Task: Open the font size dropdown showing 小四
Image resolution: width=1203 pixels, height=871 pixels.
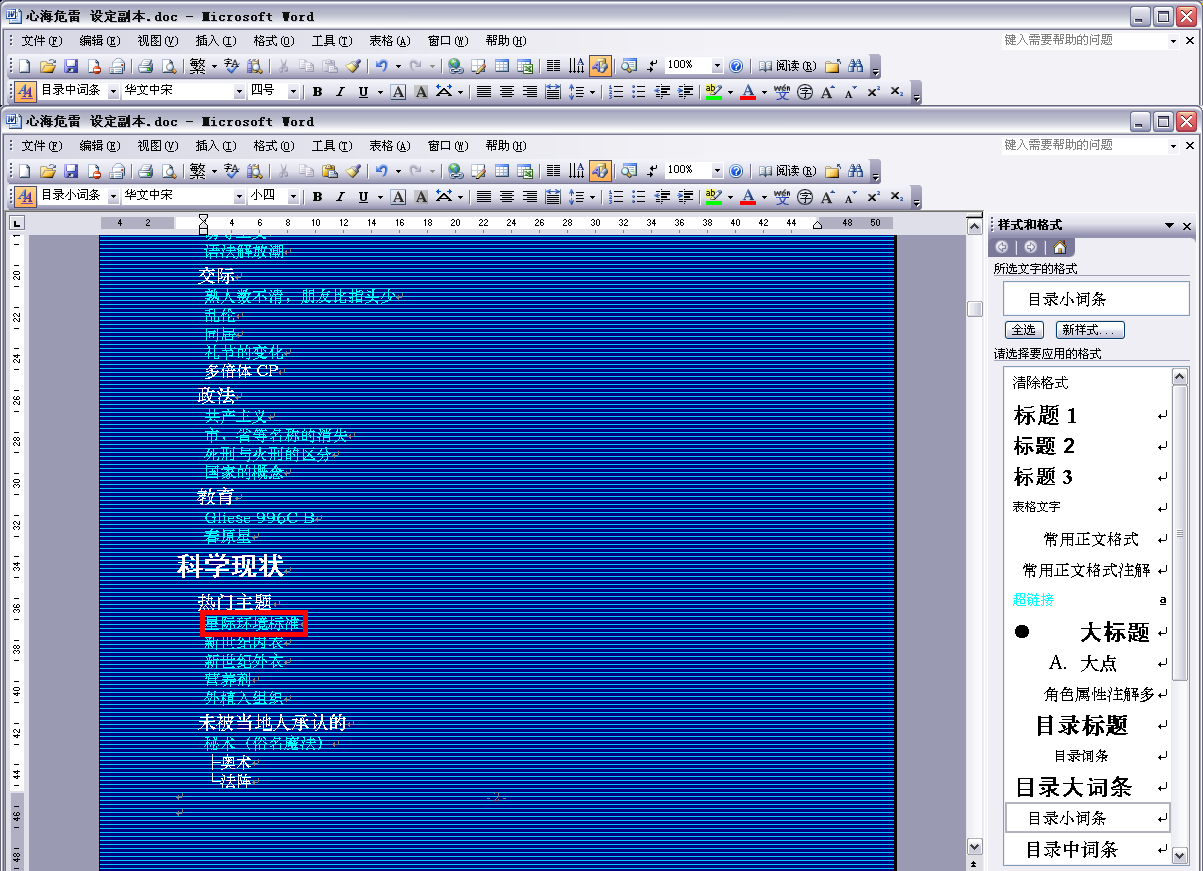Action: [294, 197]
